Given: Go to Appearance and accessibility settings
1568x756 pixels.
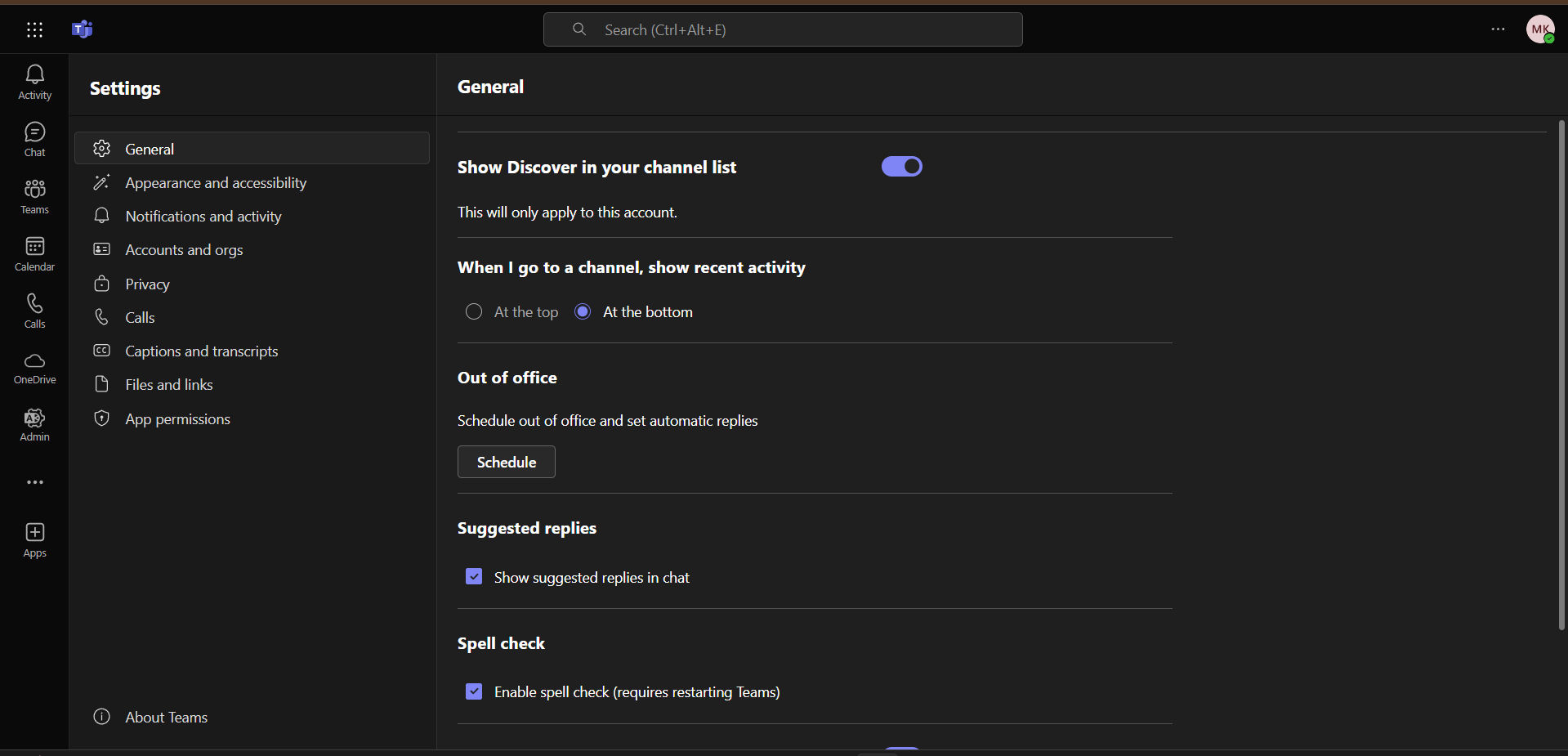Looking at the screenshot, I should coord(216,182).
